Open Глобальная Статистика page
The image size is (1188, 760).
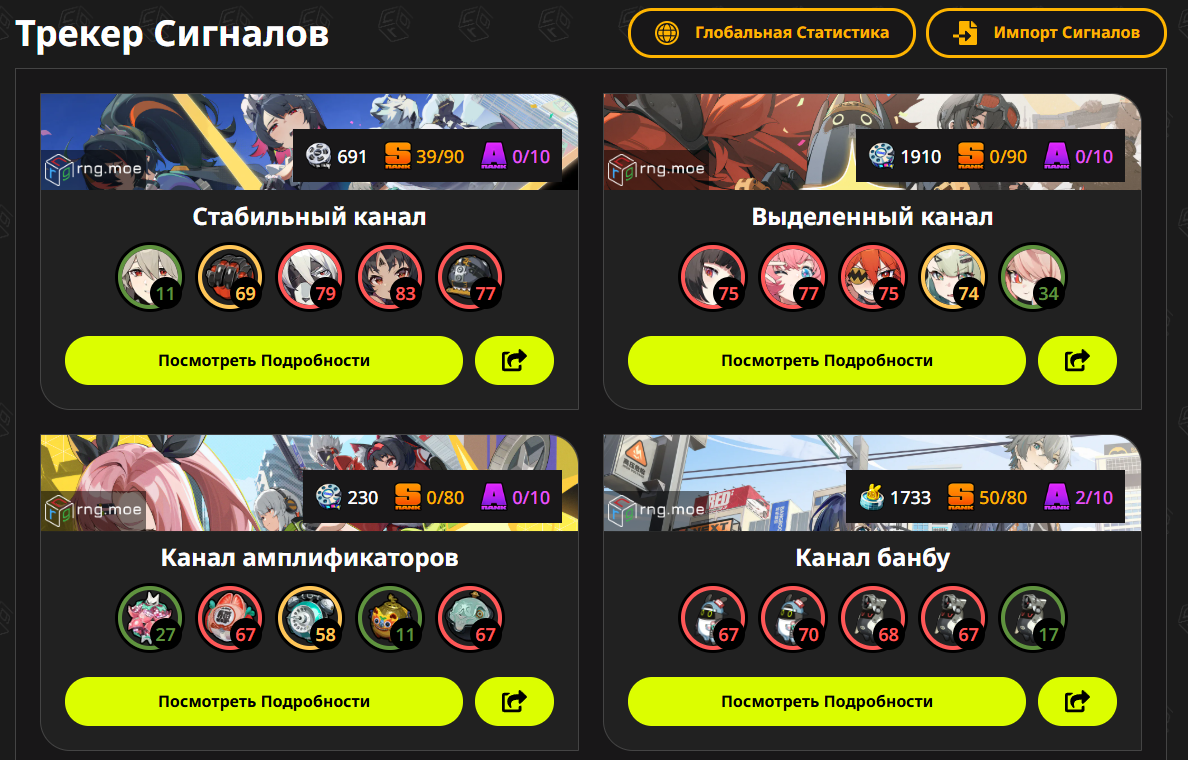[x=771, y=33]
